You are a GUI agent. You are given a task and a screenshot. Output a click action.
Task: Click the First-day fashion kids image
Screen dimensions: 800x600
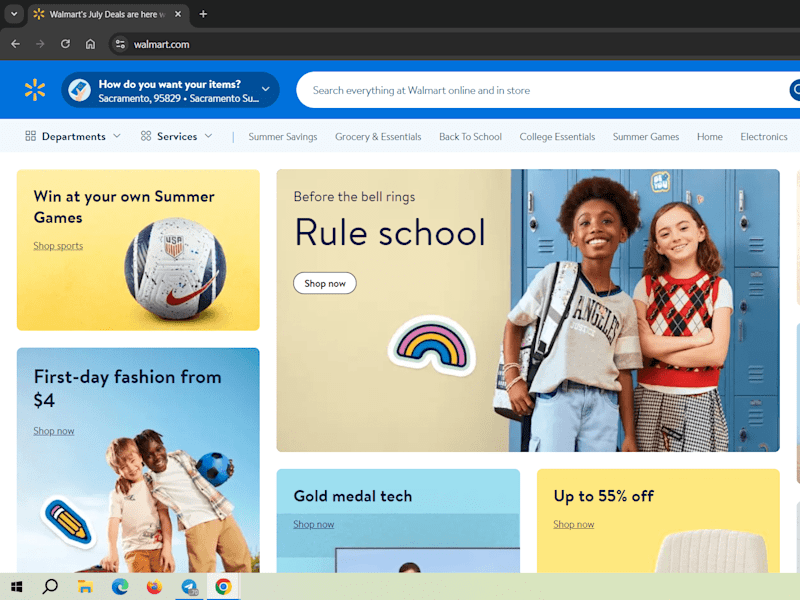176,503
